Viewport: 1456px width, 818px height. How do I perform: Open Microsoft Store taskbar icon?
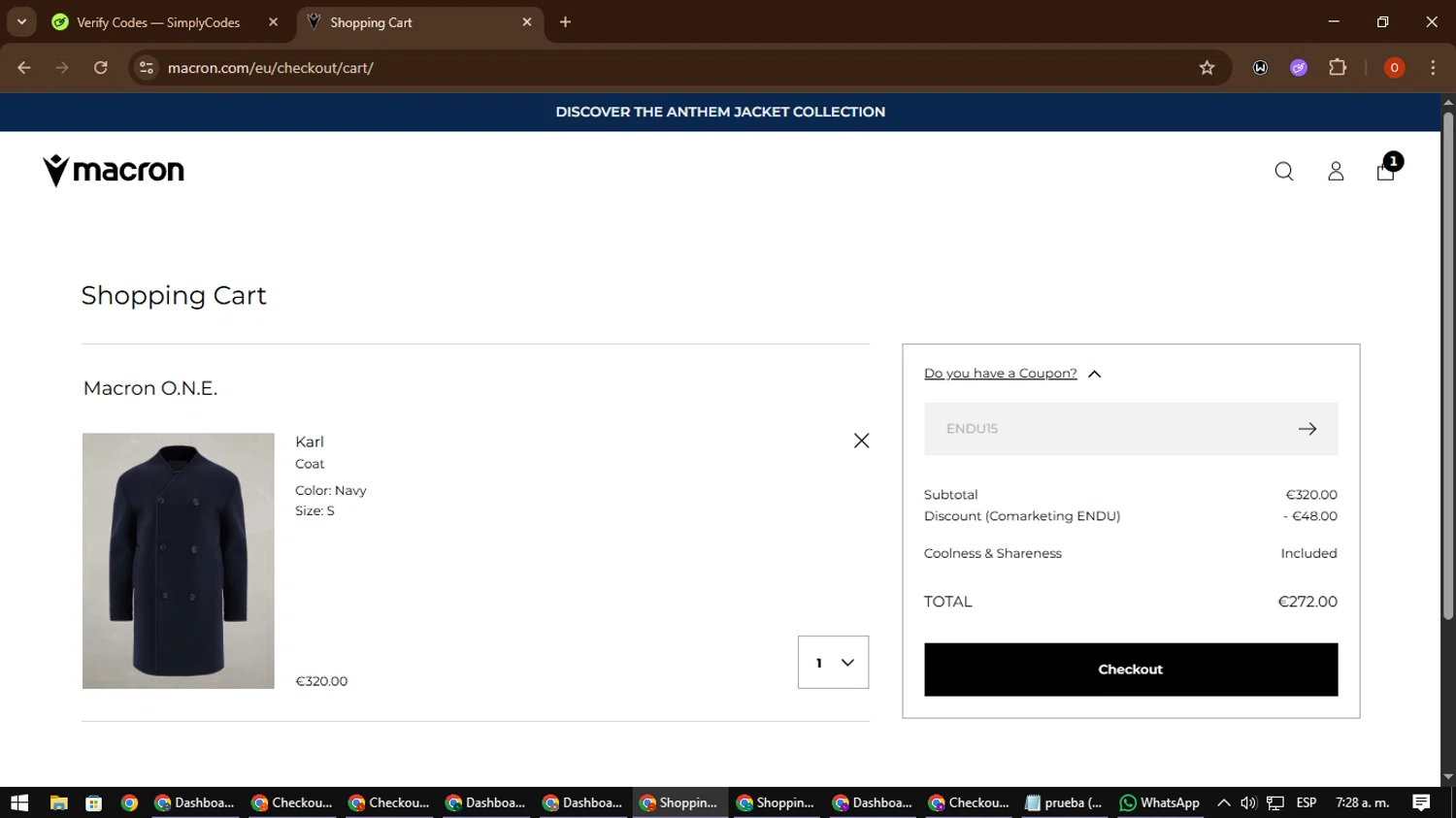(94, 803)
